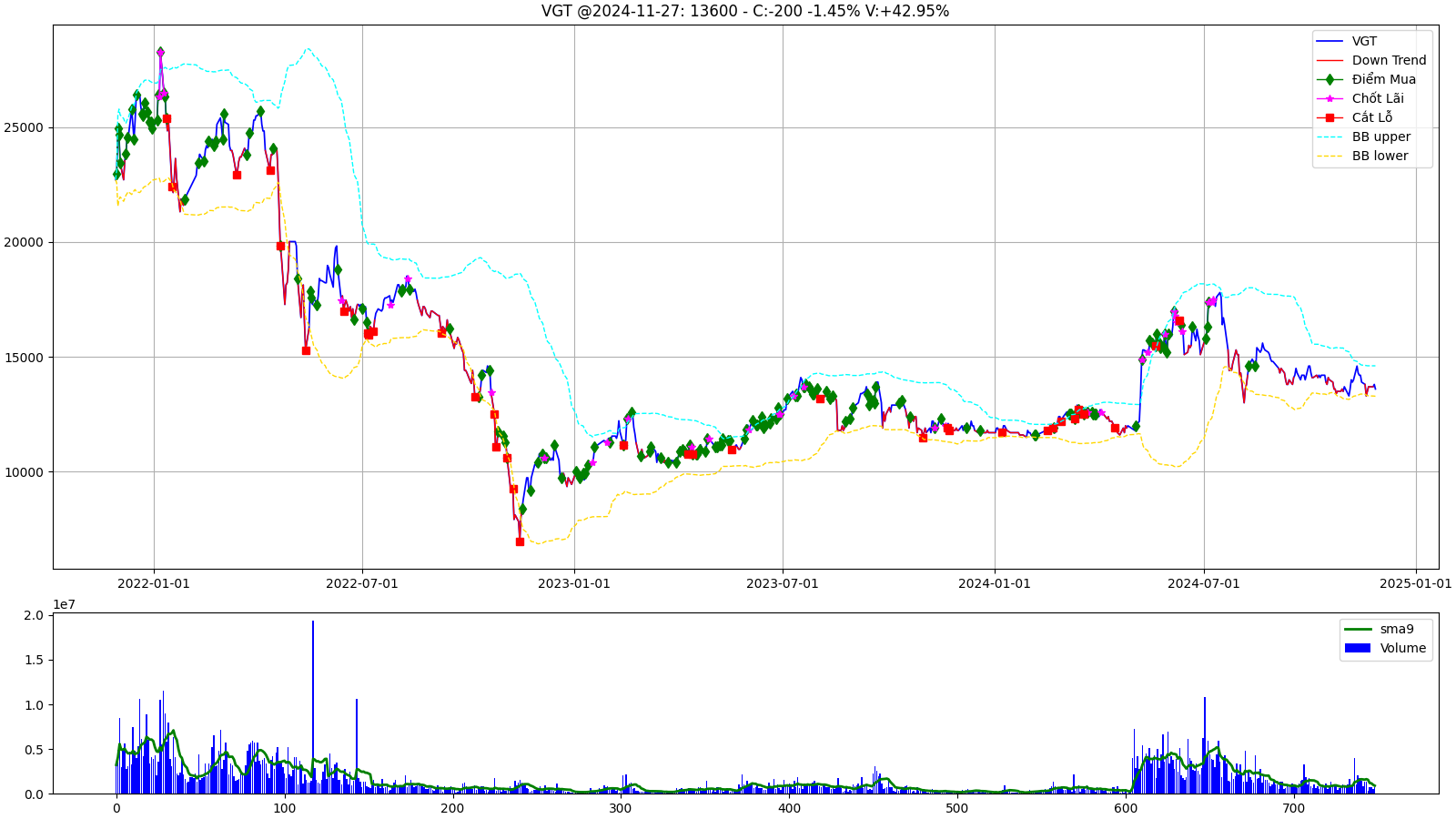1456x819 pixels.
Task: Click the magenta star Chốt Lãi legend marker
Action: click(1330, 98)
